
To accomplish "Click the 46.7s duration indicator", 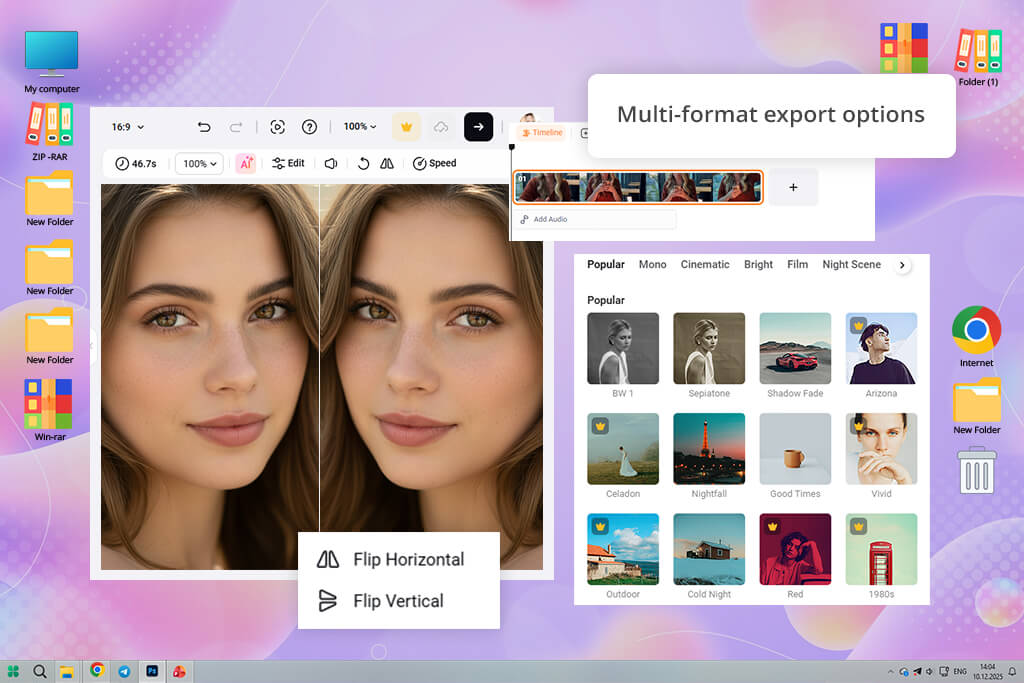I will click(x=136, y=163).
